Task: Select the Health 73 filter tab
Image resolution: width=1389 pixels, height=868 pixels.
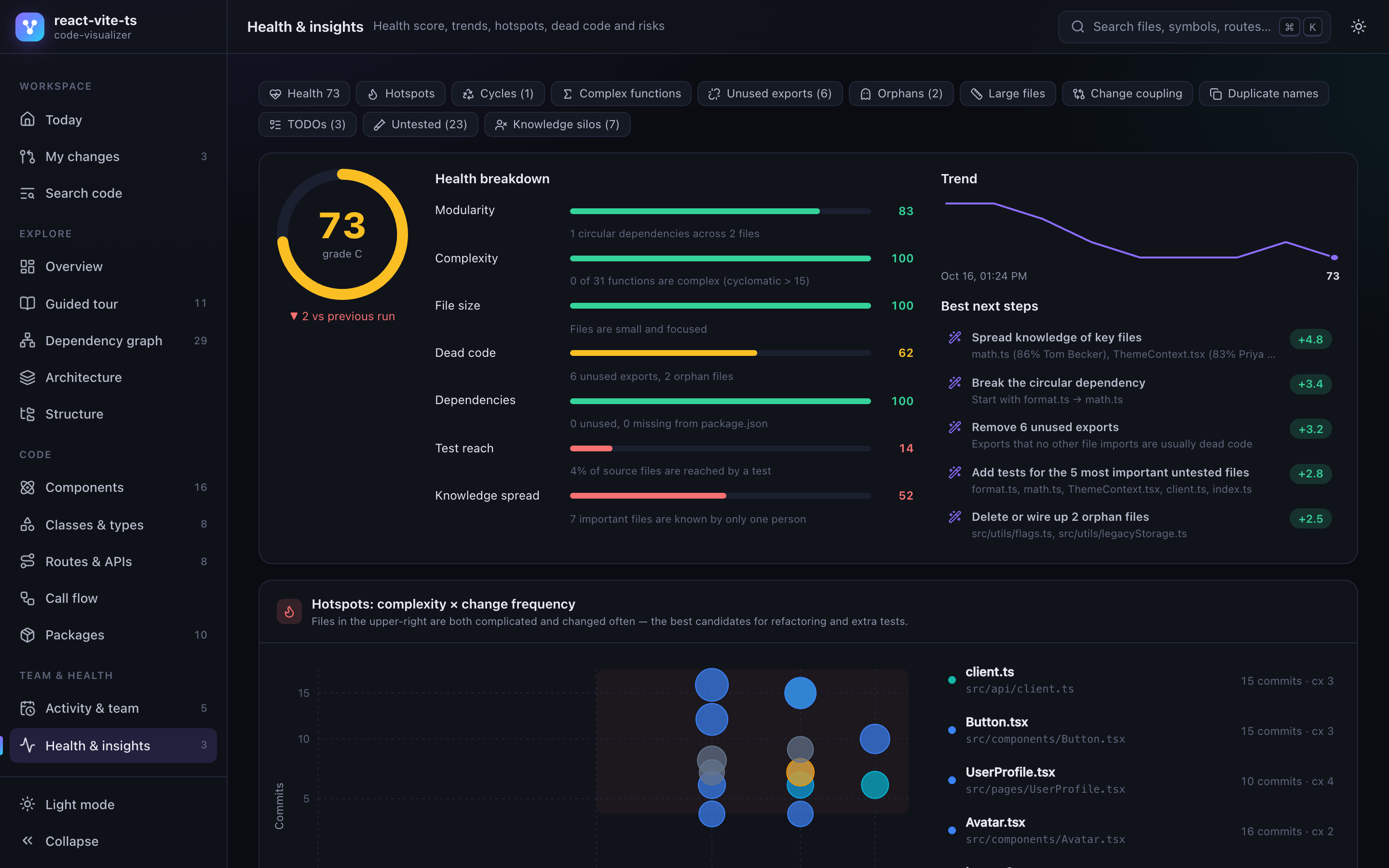Action: (304, 94)
